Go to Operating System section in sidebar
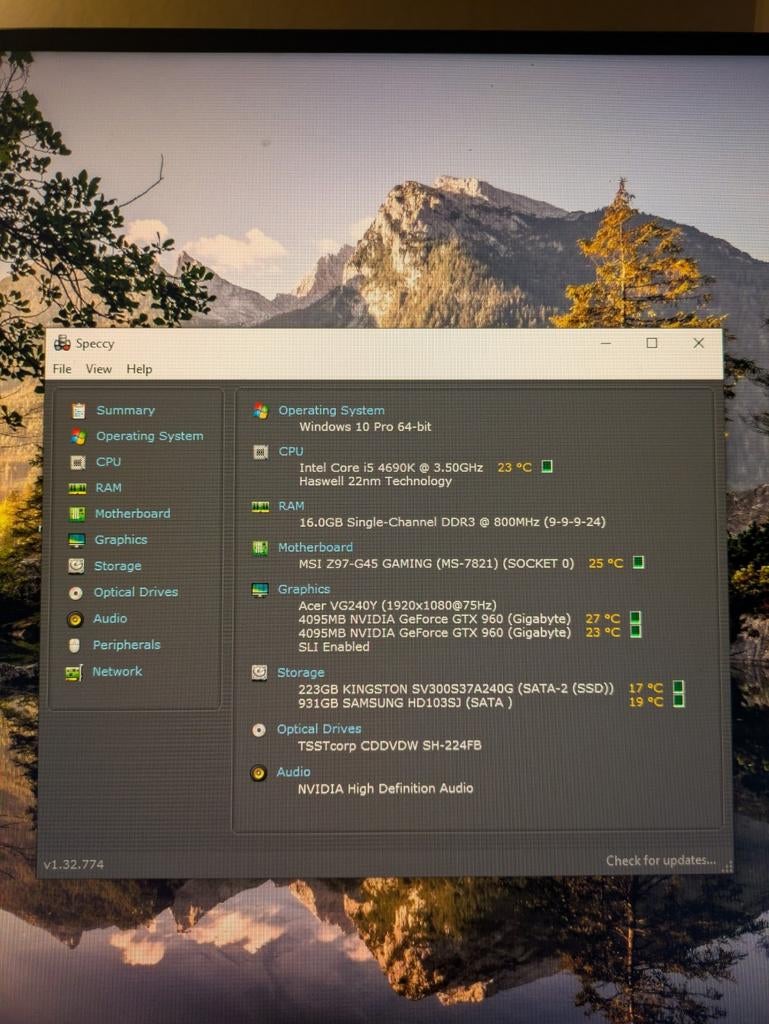Screen dimensions: 769x1024 (149, 436)
